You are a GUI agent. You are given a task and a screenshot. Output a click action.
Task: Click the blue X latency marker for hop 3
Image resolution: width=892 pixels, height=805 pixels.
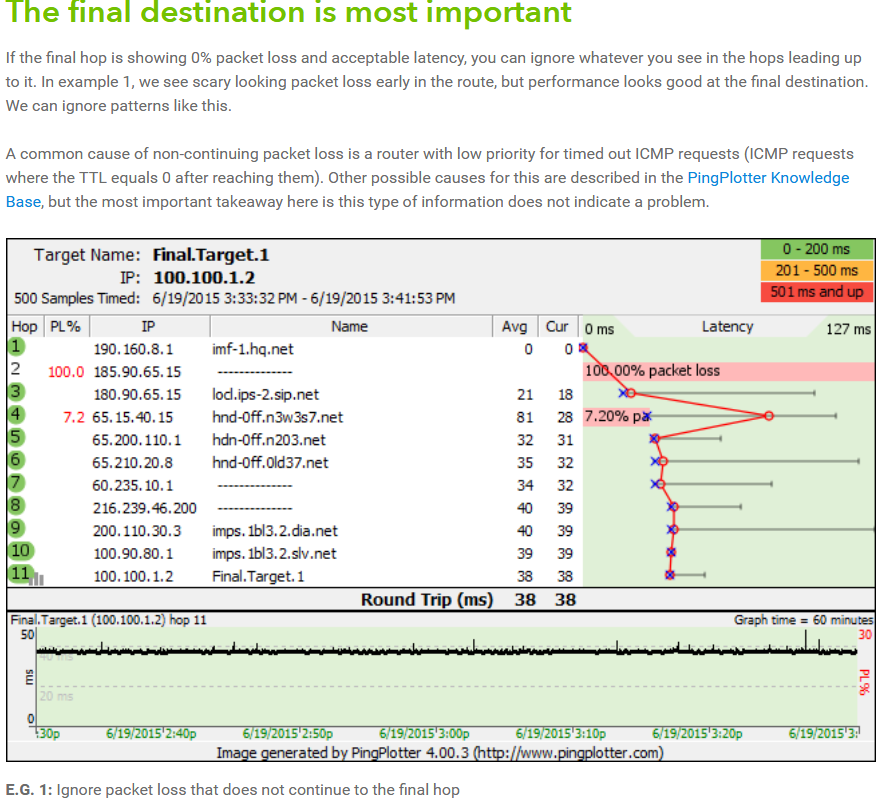pos(625,394)
